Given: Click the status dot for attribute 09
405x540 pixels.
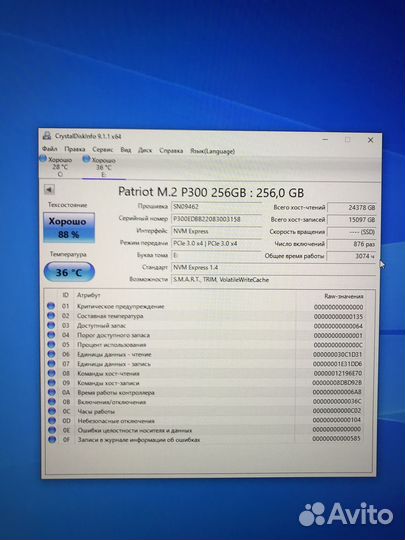Looking at the screenshot, I should [x=51, y=383].
